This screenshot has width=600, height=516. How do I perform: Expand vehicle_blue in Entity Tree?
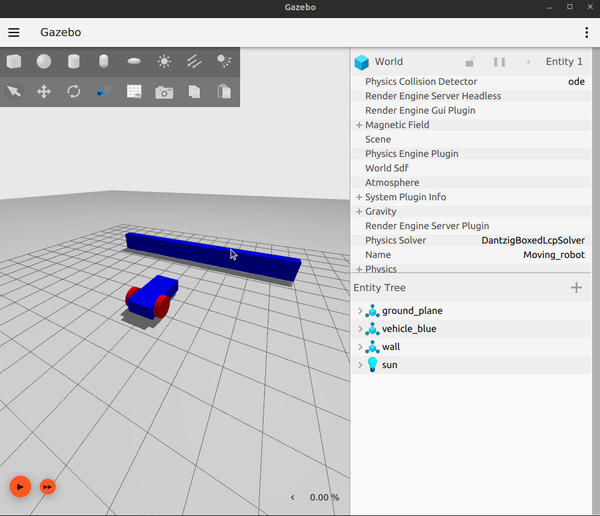360,329
